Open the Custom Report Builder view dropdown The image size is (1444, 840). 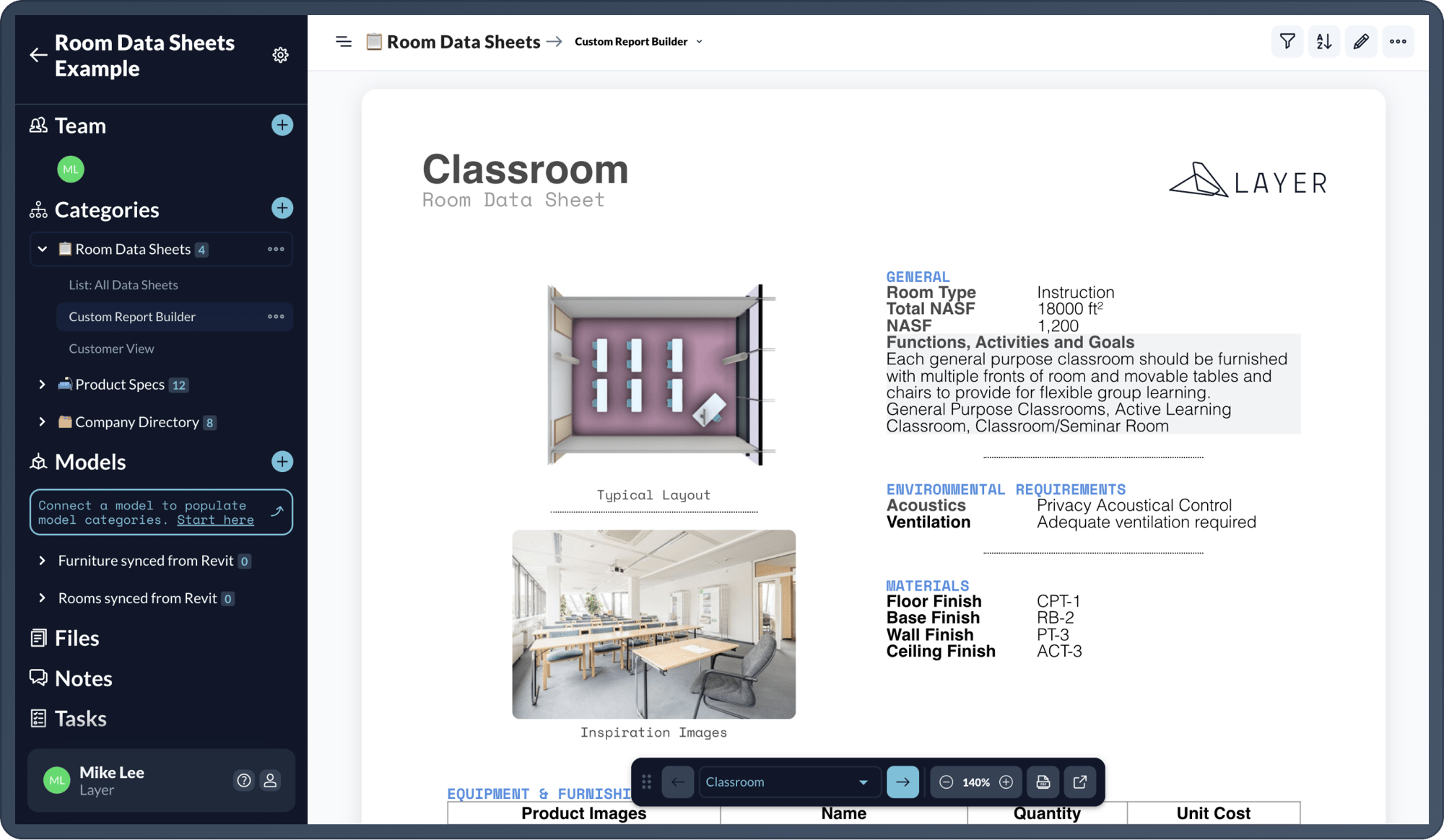tap(638, 42)
